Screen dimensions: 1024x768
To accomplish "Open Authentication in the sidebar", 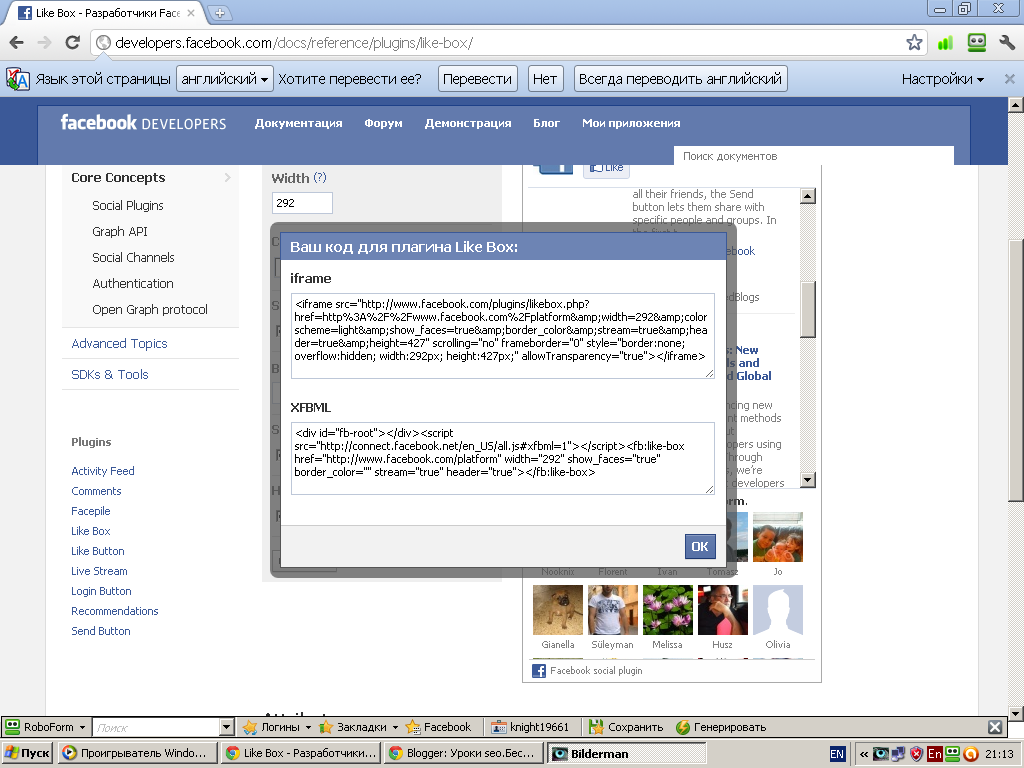I will pyautogui.click(x=133, y=283).
